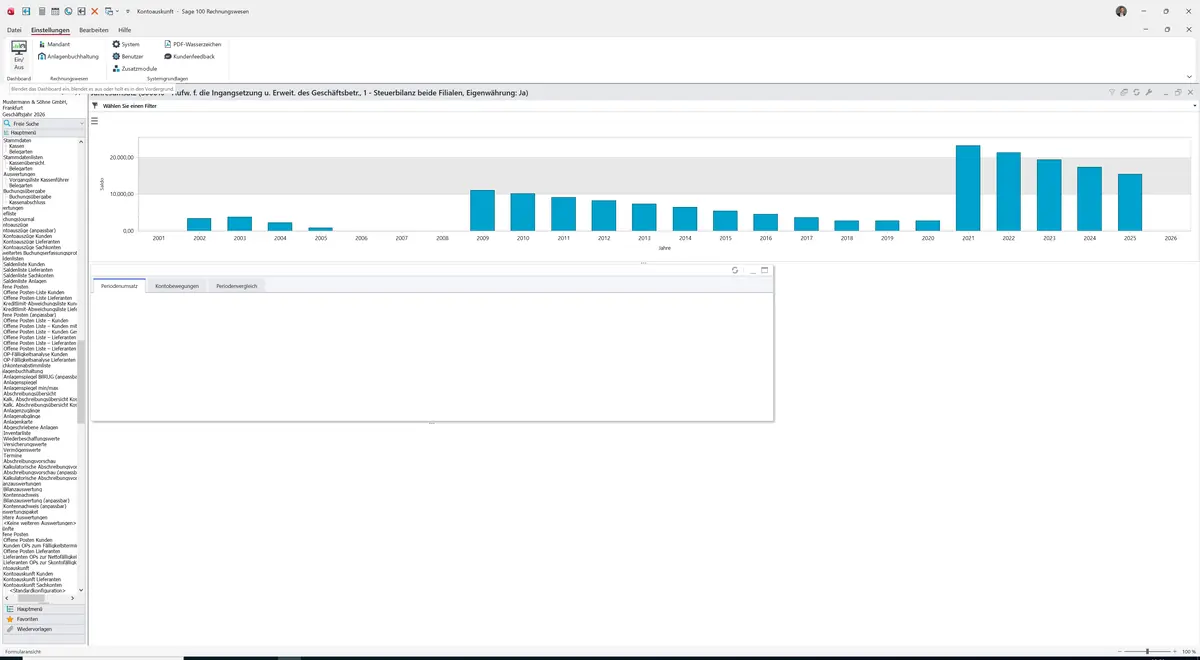Screen dimensions: 1200x660
Task: Open the Benutzer settings
Action: [127, 57]
